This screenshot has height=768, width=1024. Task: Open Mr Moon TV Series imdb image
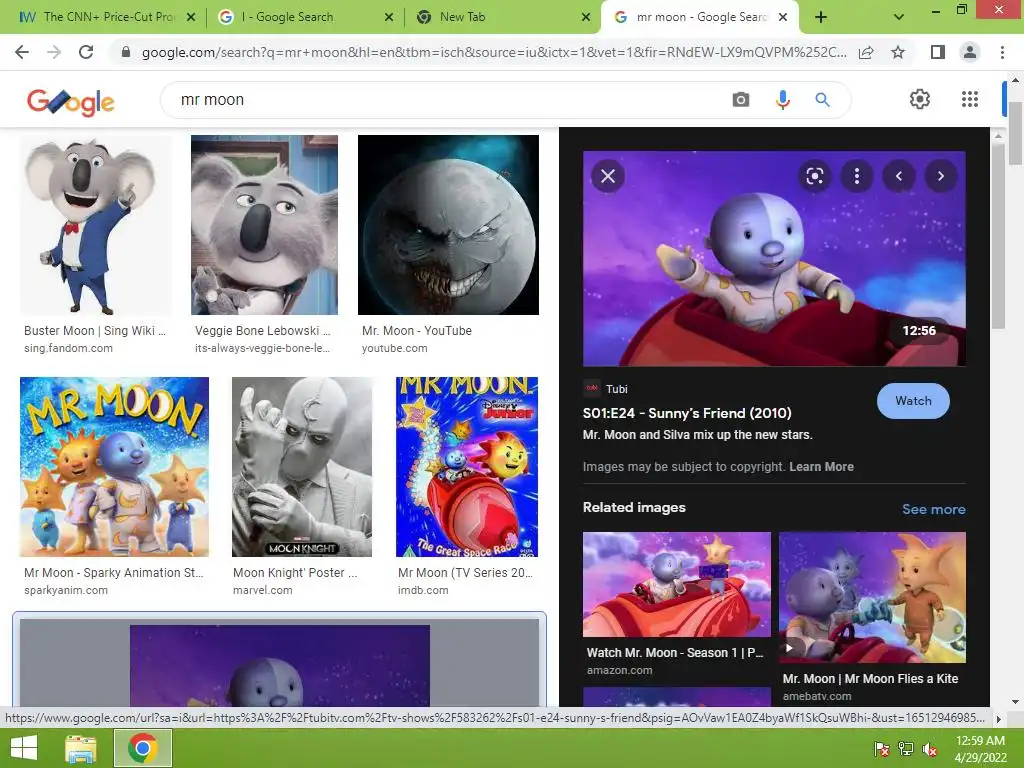tap(467, 467)
